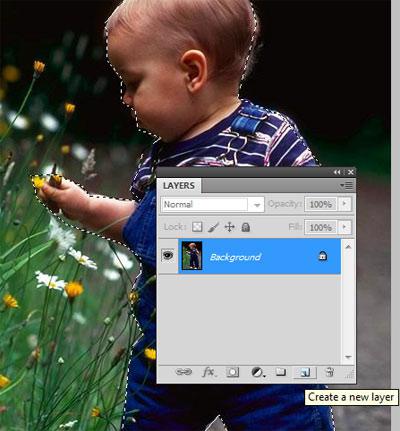Open the Normal blend mode dropdown
The width and height of the screenshot is (400, 431).
click(x=213, y=204)
